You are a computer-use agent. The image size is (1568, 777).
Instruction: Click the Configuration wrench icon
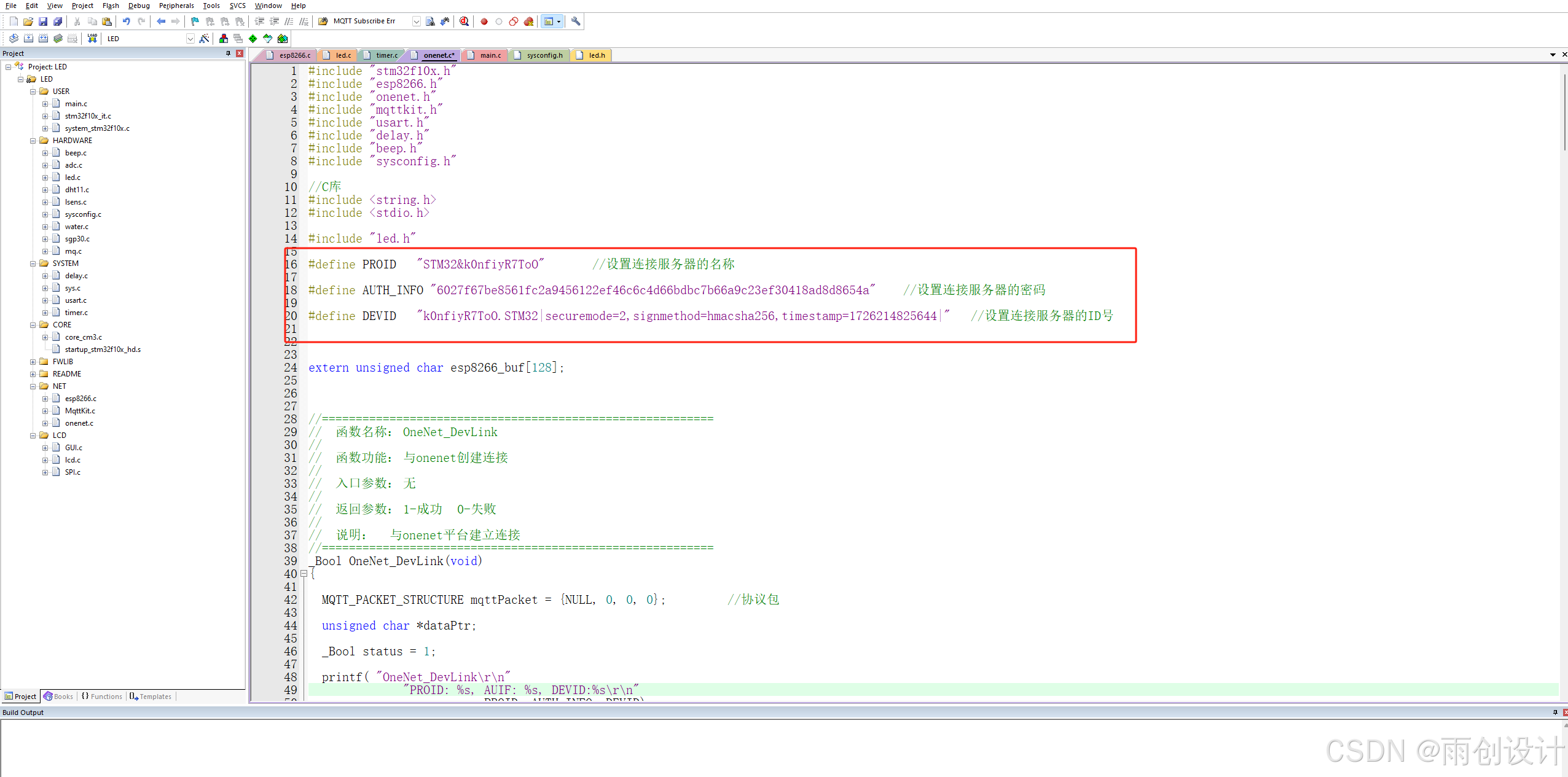(x=576, y=21)
